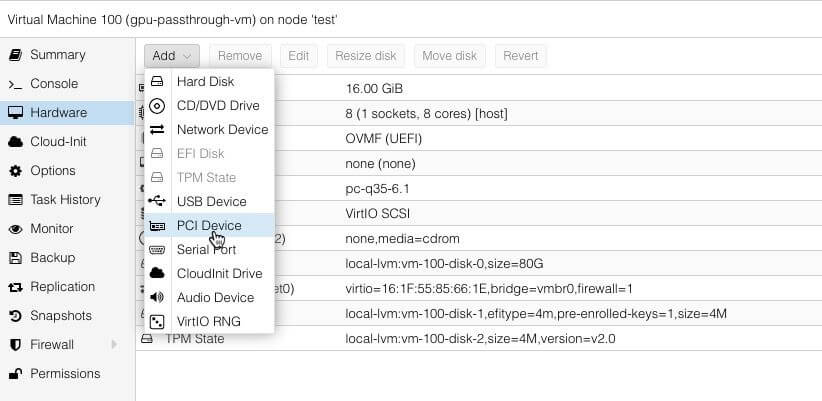Screen dimensions: 822x401
Task: Click the Audio Device speaker icon
Action: point(157,297)
